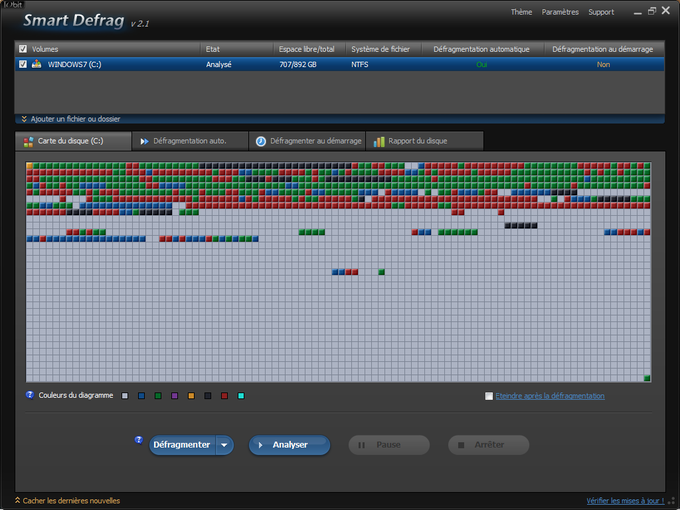Click the double chevron icon beside Ajouter un fichier
This screenshot has width=680, height=510.
point(24,119)
